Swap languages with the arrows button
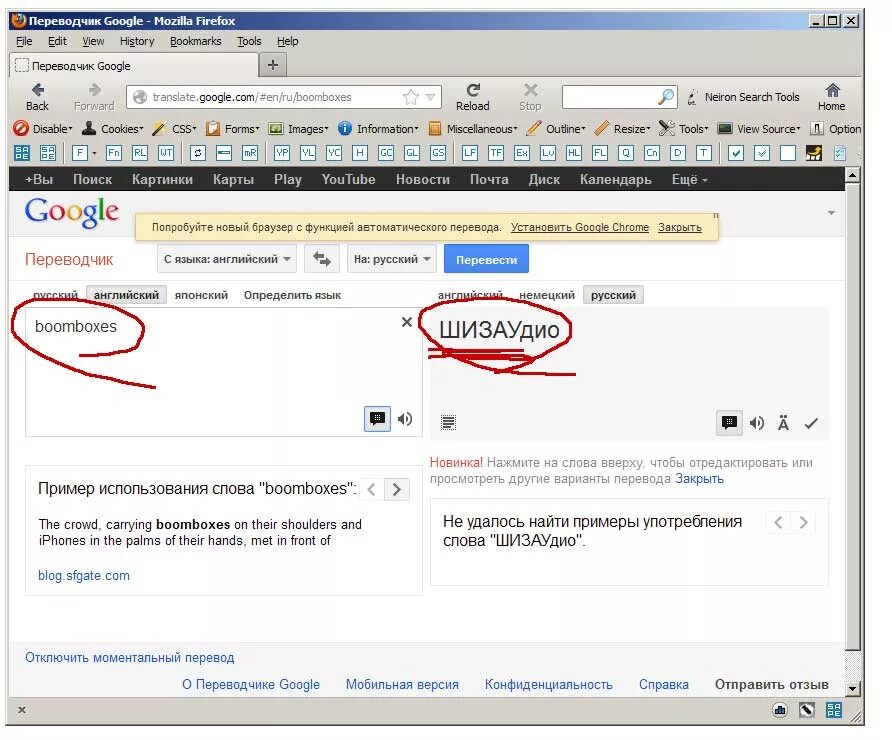This screenshot has width=892, height=740. coord(321,259)
